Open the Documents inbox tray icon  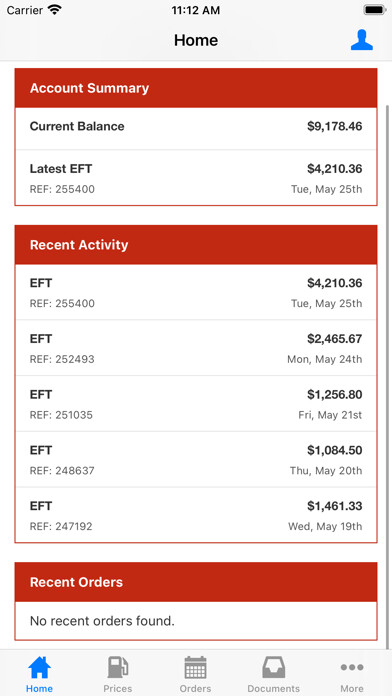(273, 668)
